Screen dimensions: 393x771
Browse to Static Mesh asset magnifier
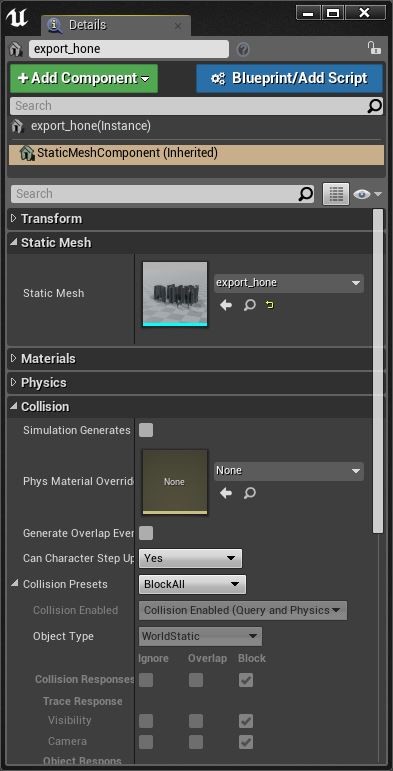coord(250,306)
